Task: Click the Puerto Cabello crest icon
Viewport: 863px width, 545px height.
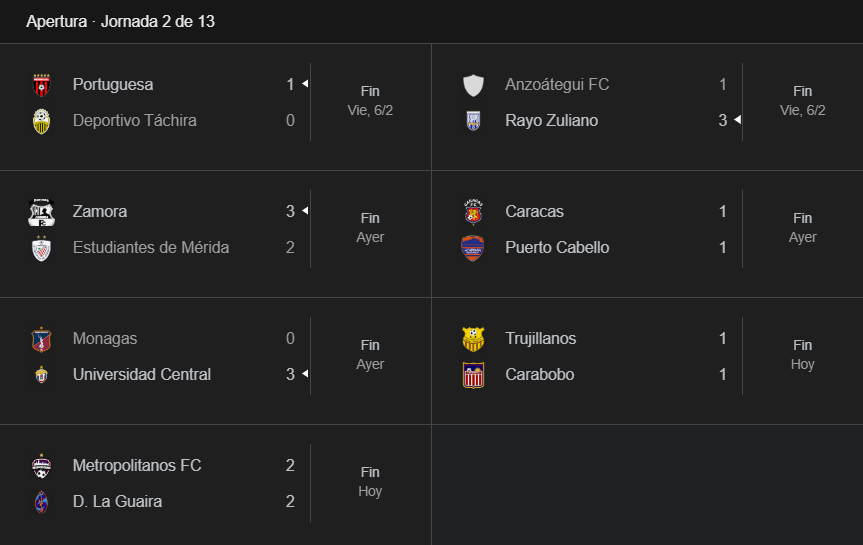Action: point(473,248)
